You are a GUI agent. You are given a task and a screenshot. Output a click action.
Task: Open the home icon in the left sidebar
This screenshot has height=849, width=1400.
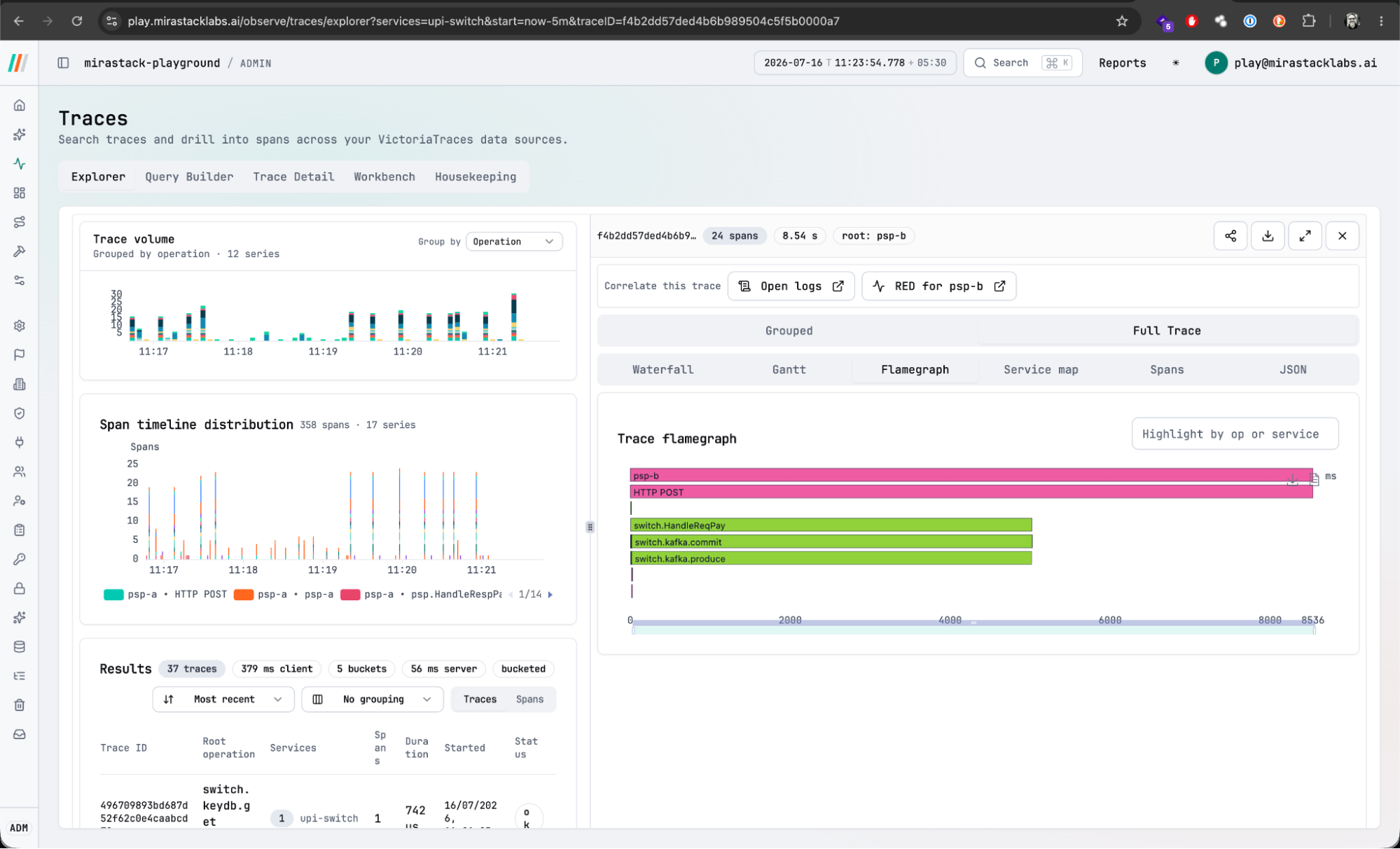20,105
